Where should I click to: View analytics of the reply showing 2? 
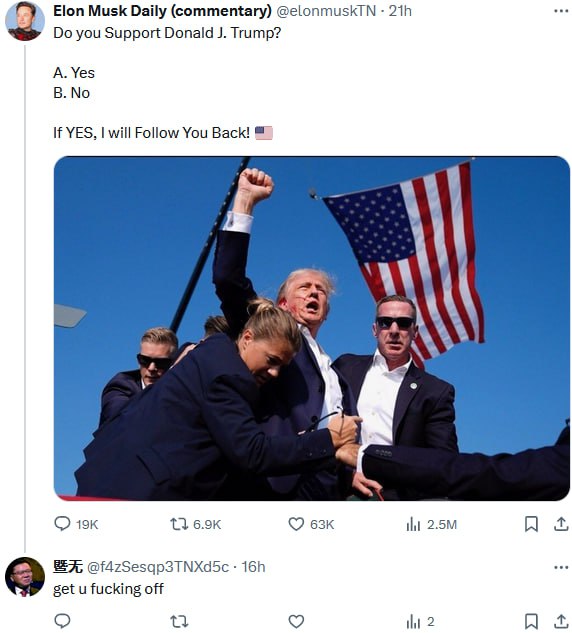pyautogui.click(x=420, y=621)
